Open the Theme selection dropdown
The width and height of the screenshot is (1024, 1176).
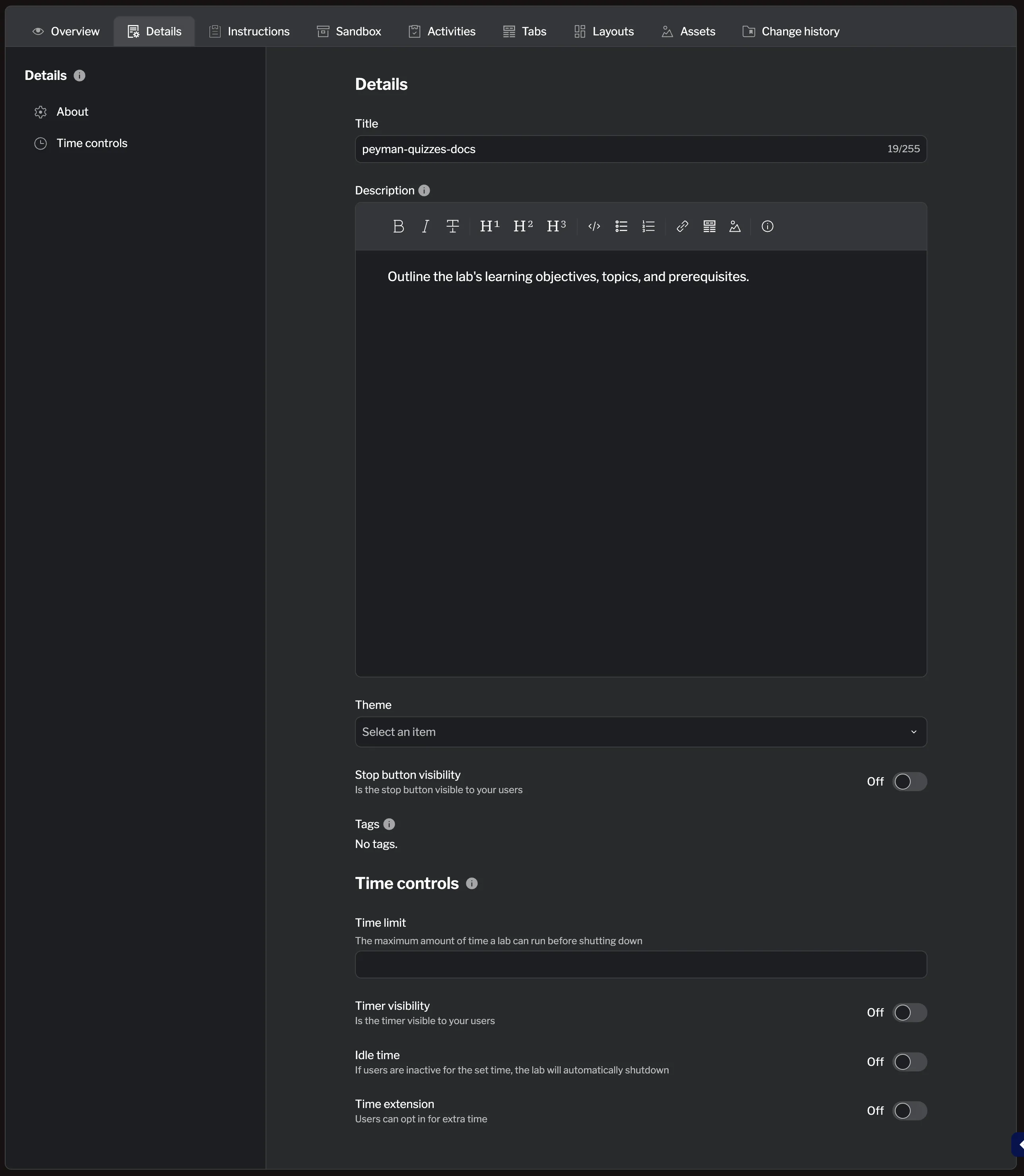pos(640,732)
